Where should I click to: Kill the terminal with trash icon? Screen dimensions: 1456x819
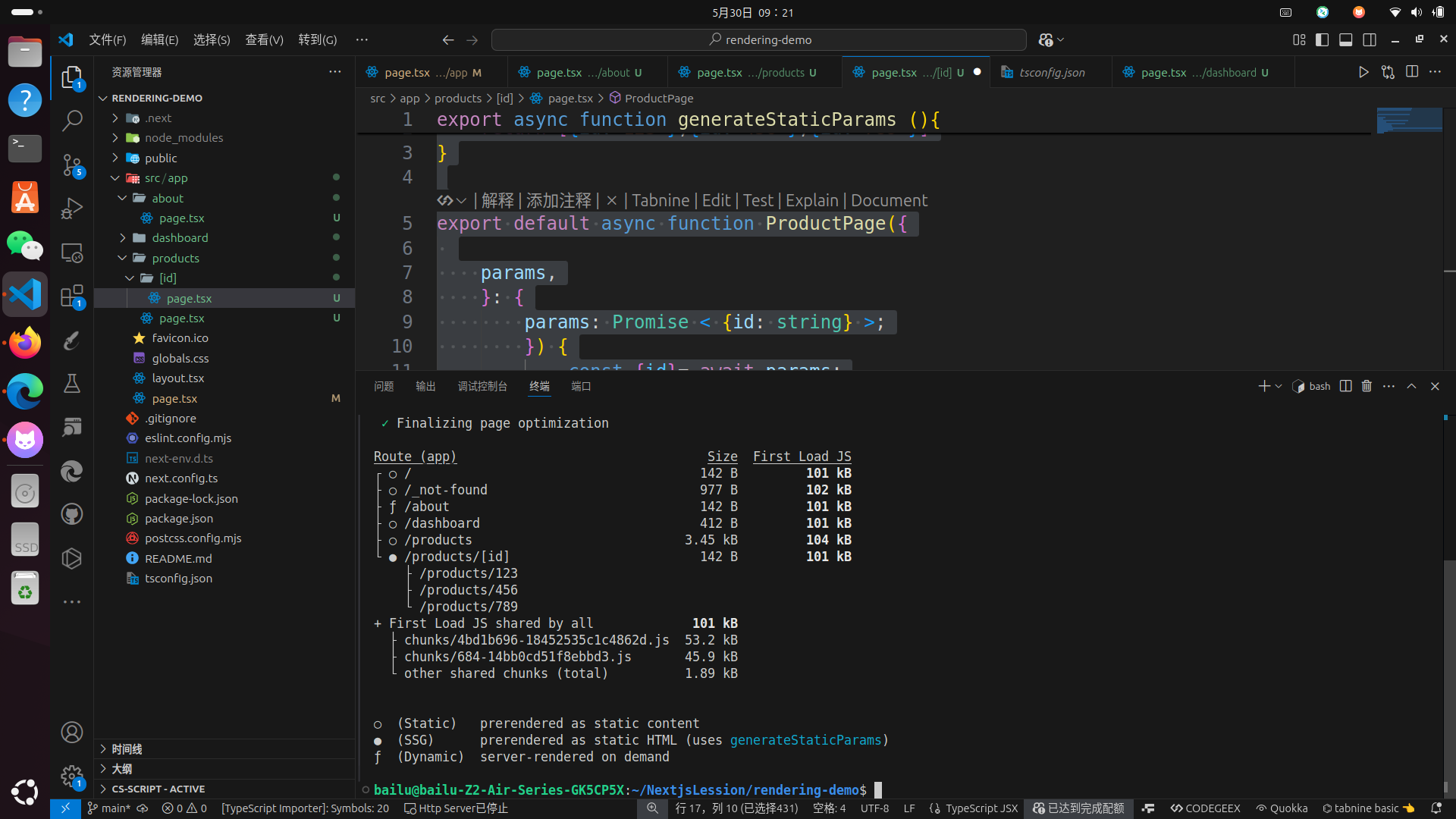1367,386
